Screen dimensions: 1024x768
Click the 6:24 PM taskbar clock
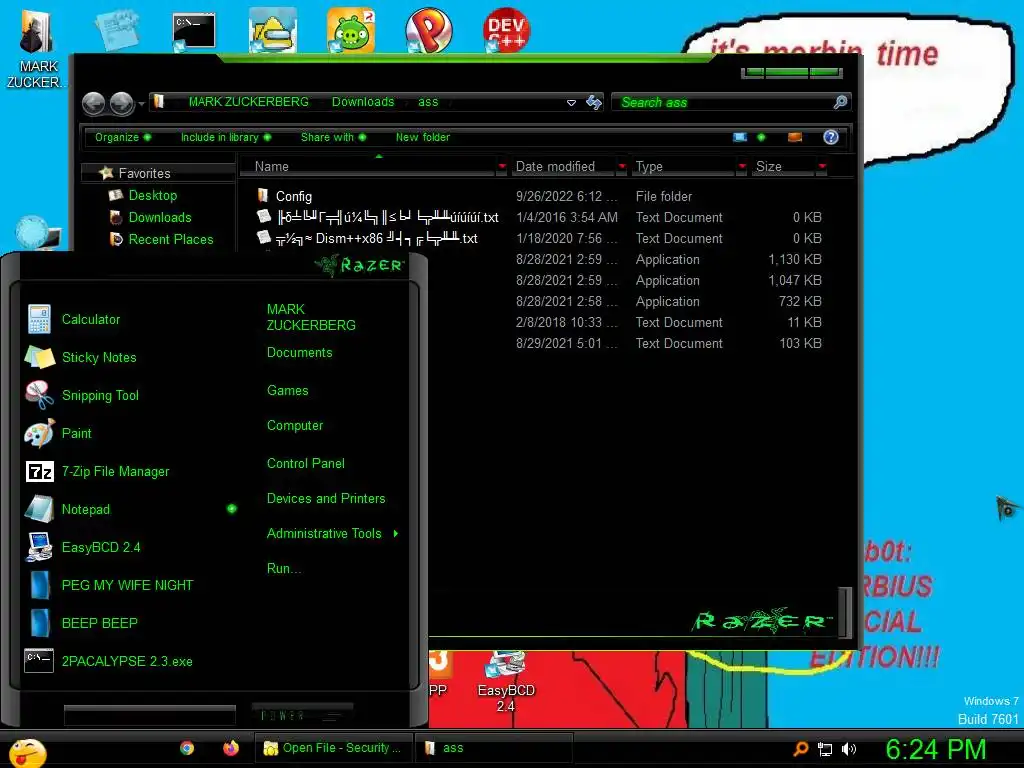pyautogui.click(x=935, y=749)
